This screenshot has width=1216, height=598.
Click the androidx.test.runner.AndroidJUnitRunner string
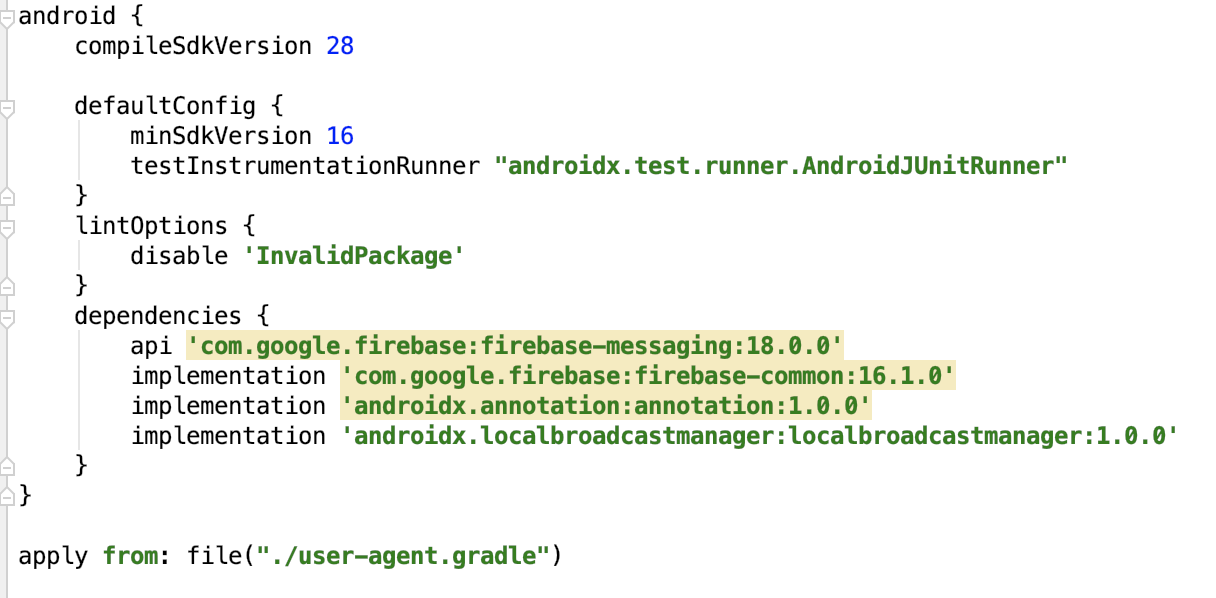pos(781,166)
